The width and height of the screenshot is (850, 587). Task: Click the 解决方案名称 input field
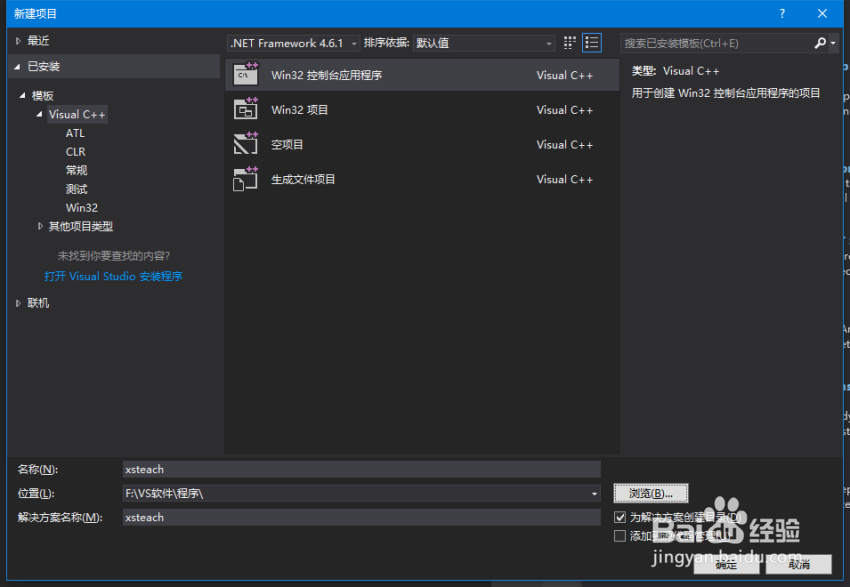click(x=362, y=517)
